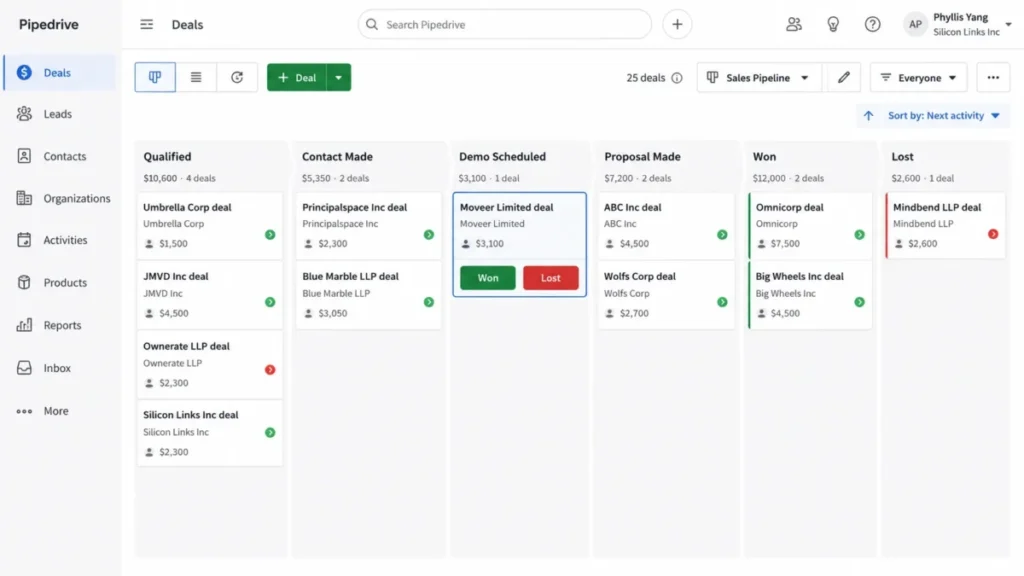Switch to forecast view

tap(237, 77)
